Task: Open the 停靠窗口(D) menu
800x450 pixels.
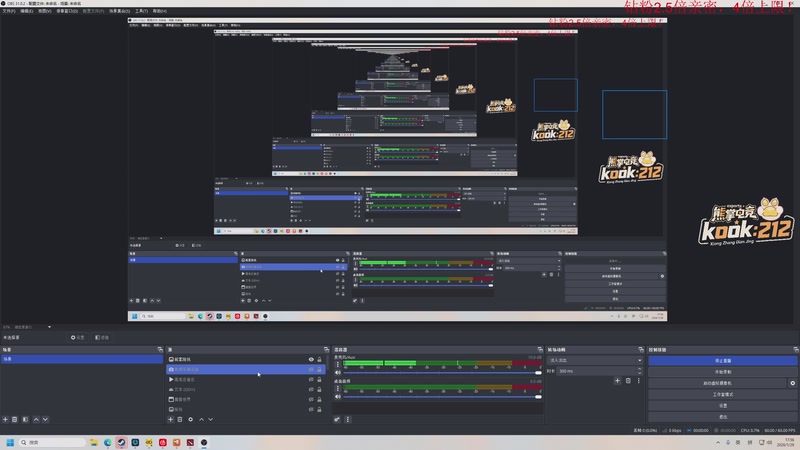Action: 67,11
